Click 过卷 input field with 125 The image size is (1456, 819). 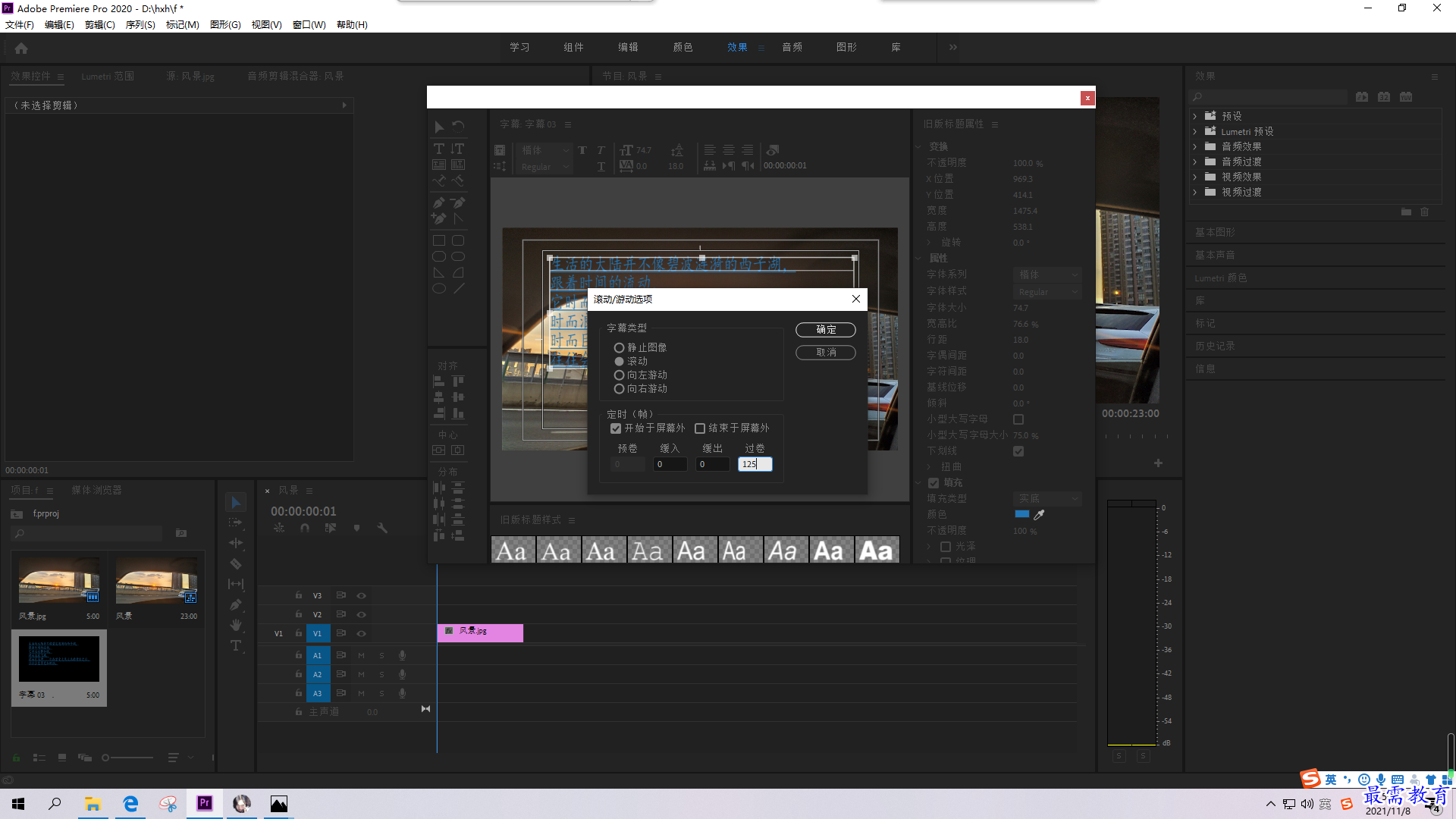755,464
